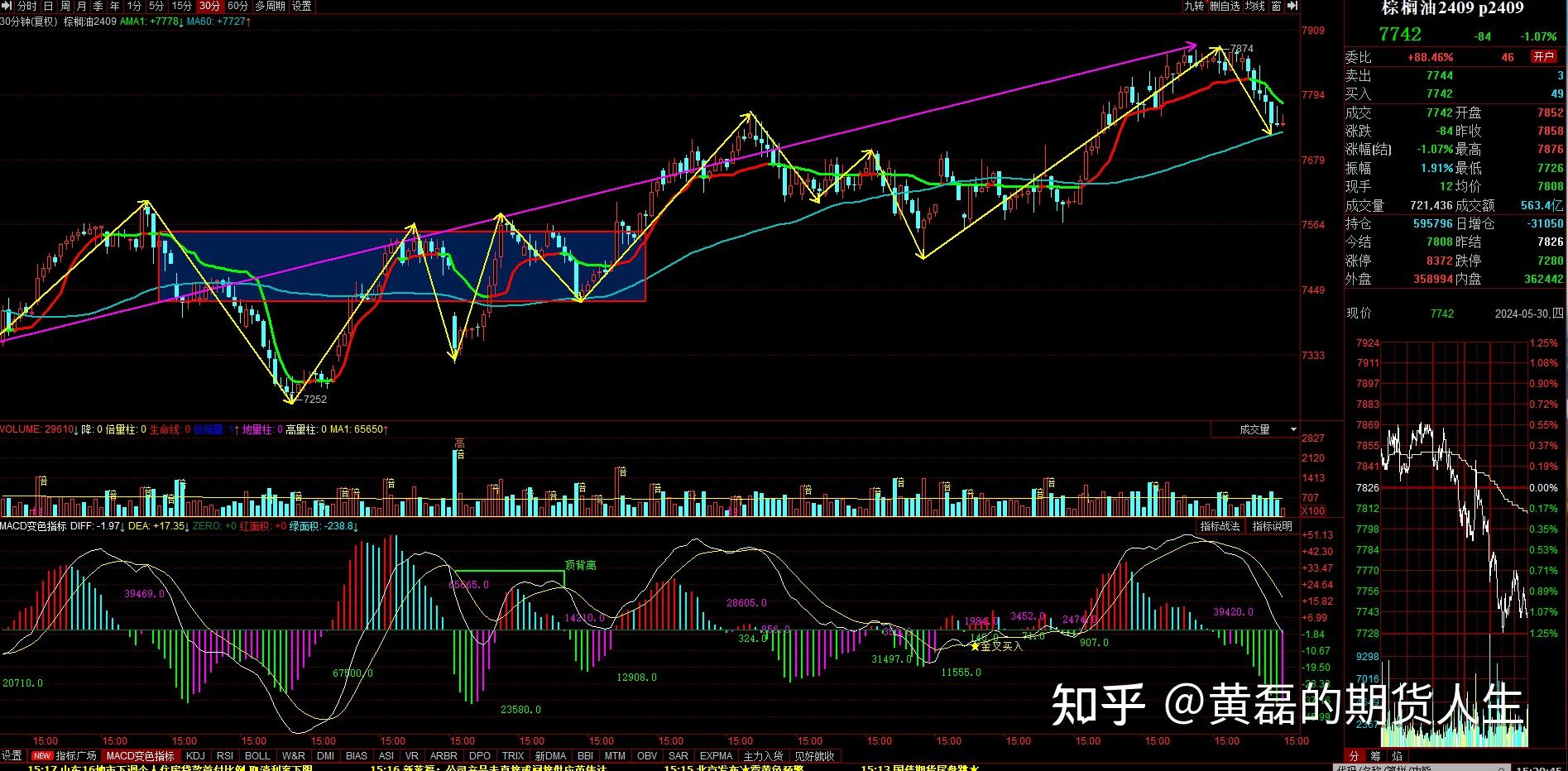Switch to the 60分 timeframe
This screenshot has height=771, width=1568.
click(237, 6)
